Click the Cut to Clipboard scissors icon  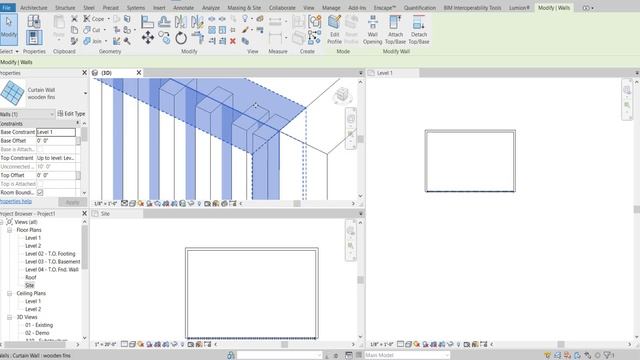click(74, 19)
